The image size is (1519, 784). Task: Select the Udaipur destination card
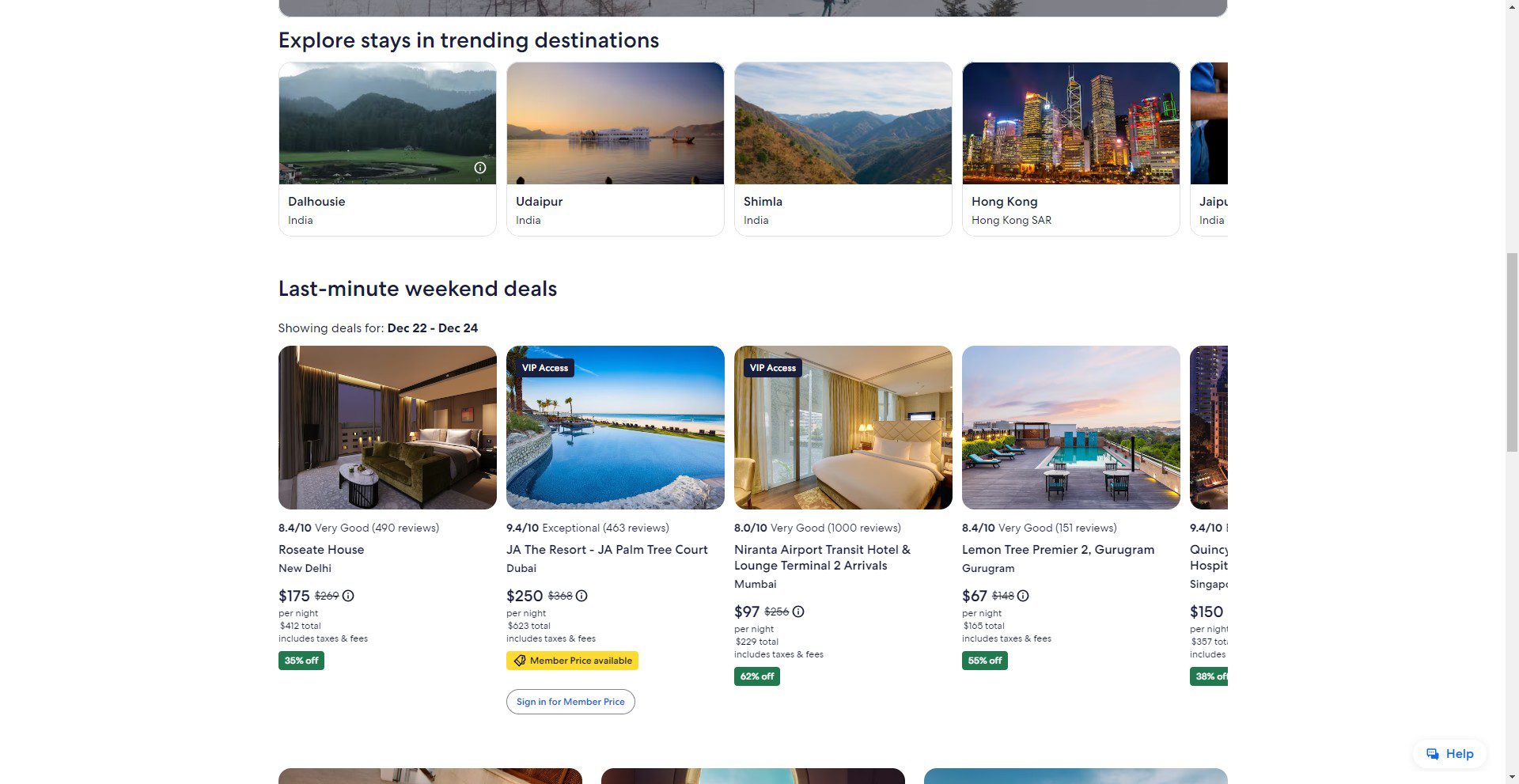point(615,149)
